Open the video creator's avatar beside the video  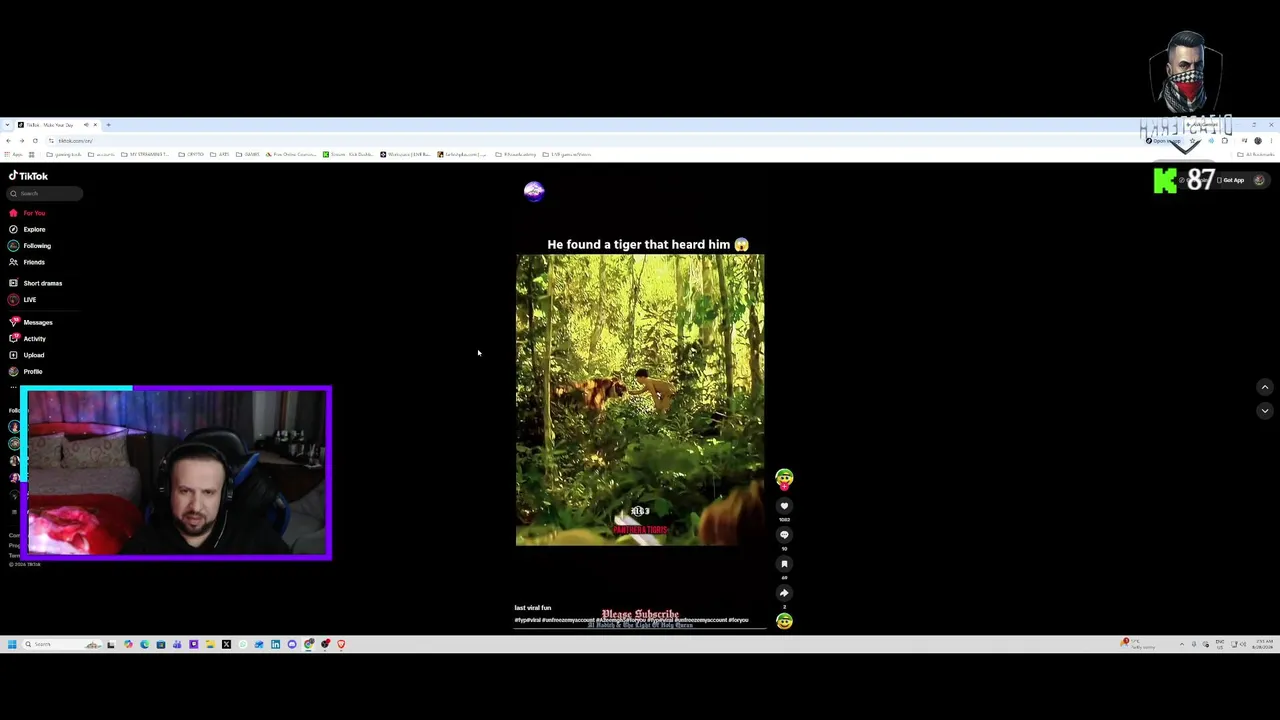(784, 479)
